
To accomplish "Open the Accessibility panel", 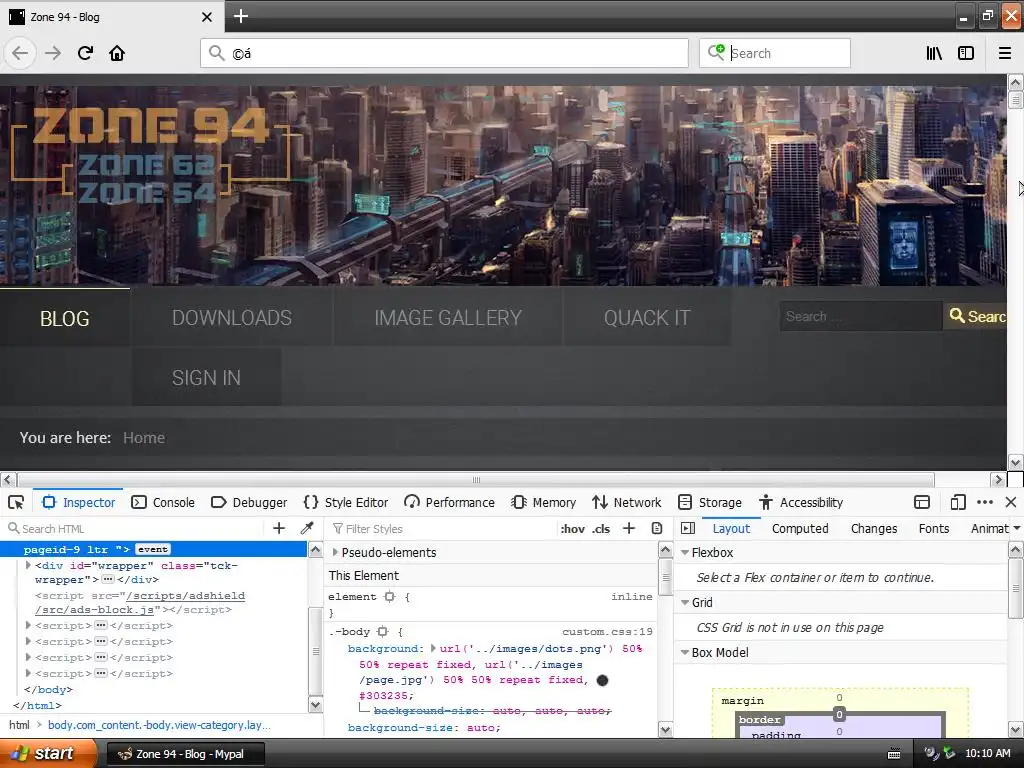I will [x=801, y=502].
